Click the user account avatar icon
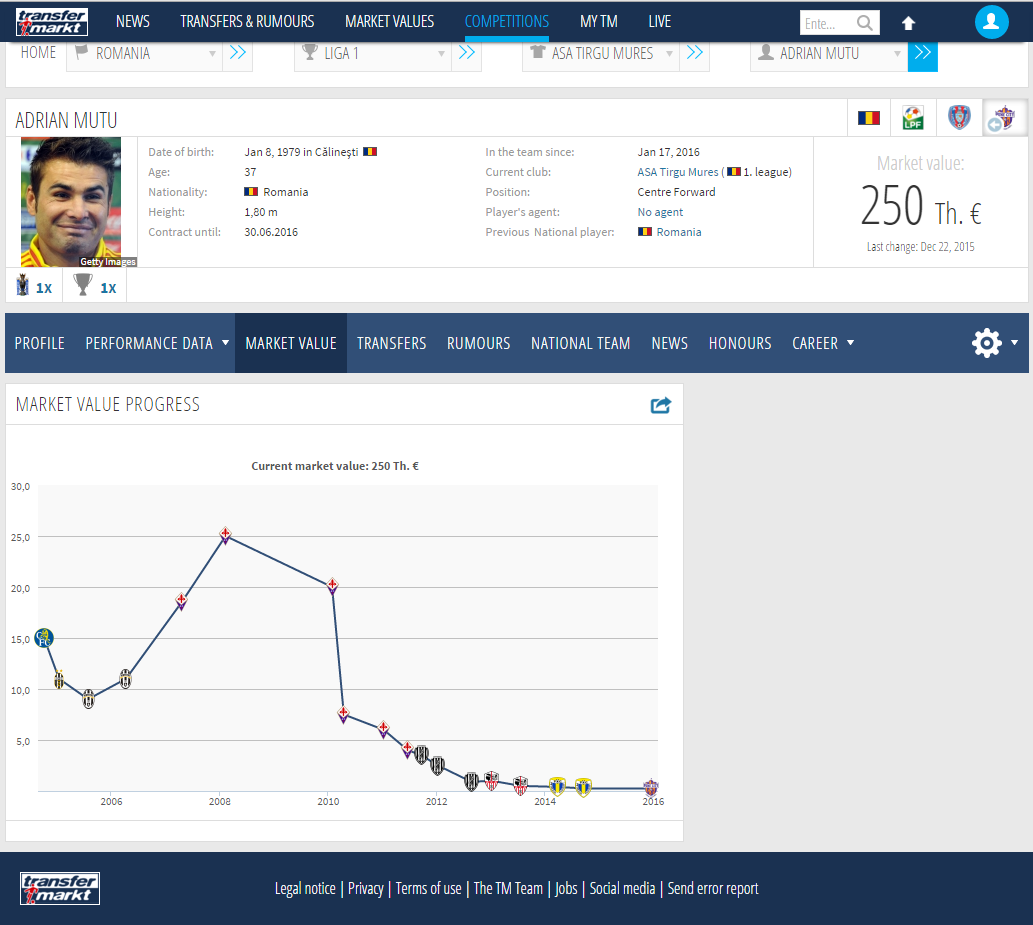 [991, 22]
